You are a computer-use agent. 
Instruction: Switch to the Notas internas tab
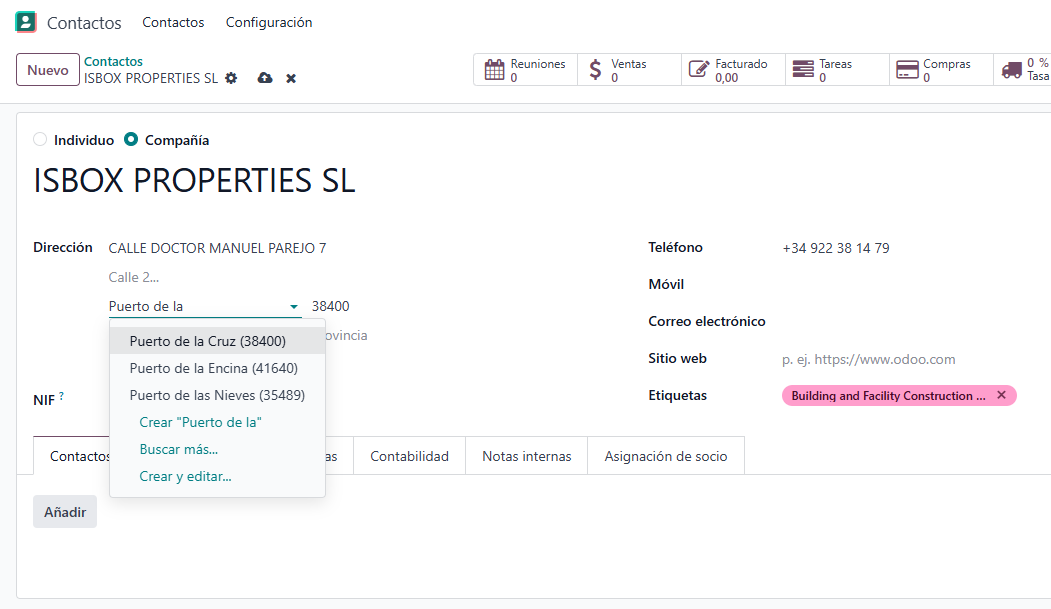pyautogui.click(x=526, y=456)
